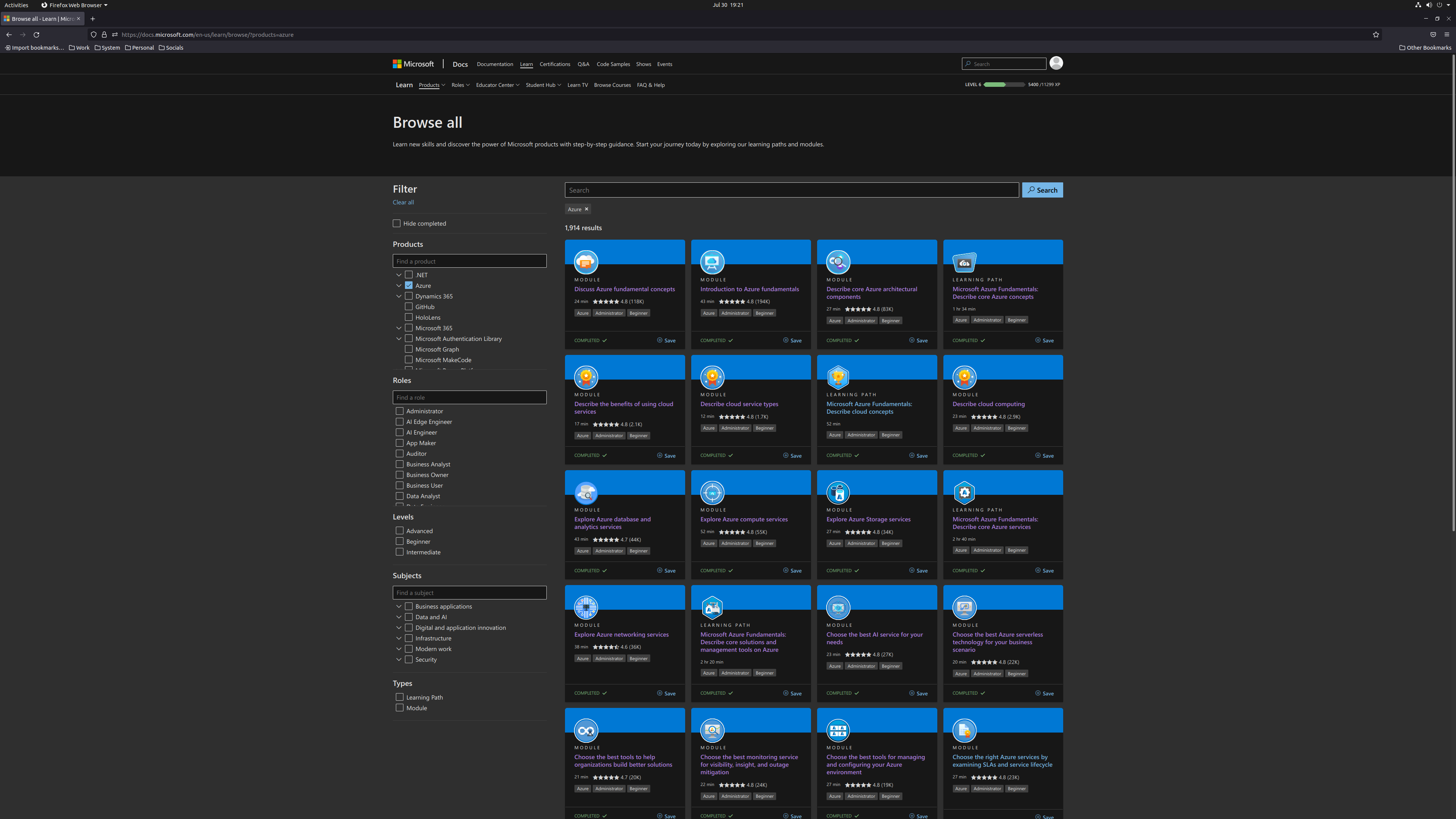
Task: Save Describe cloud computing module
Action: click(x=1045, y=455)
